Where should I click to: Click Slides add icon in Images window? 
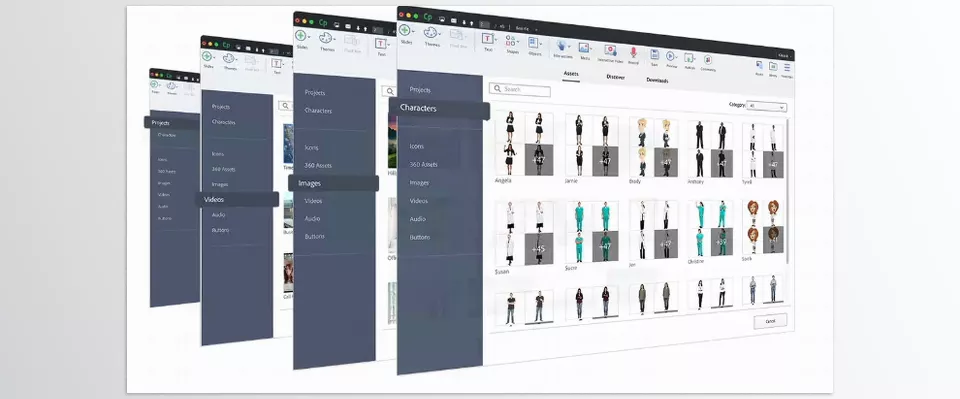click(x=301, y=35)
